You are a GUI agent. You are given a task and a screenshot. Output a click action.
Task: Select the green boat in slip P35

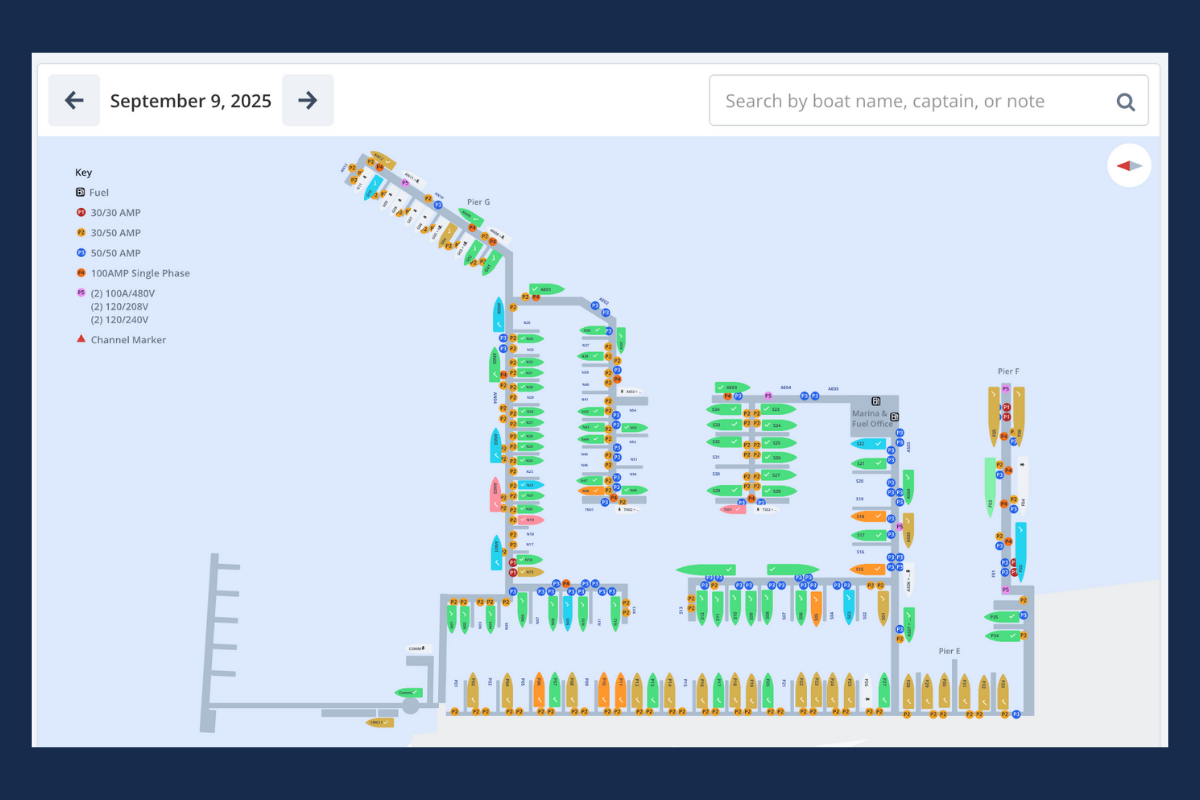pyautogui.click(x=1002, y=617)
